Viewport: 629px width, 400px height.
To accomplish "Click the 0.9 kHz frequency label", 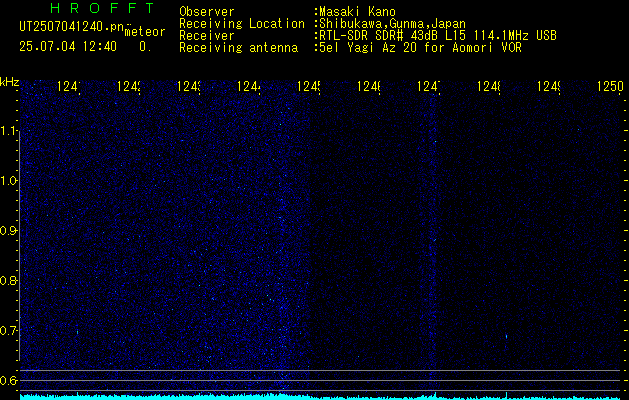I will [x=8, y=231].
